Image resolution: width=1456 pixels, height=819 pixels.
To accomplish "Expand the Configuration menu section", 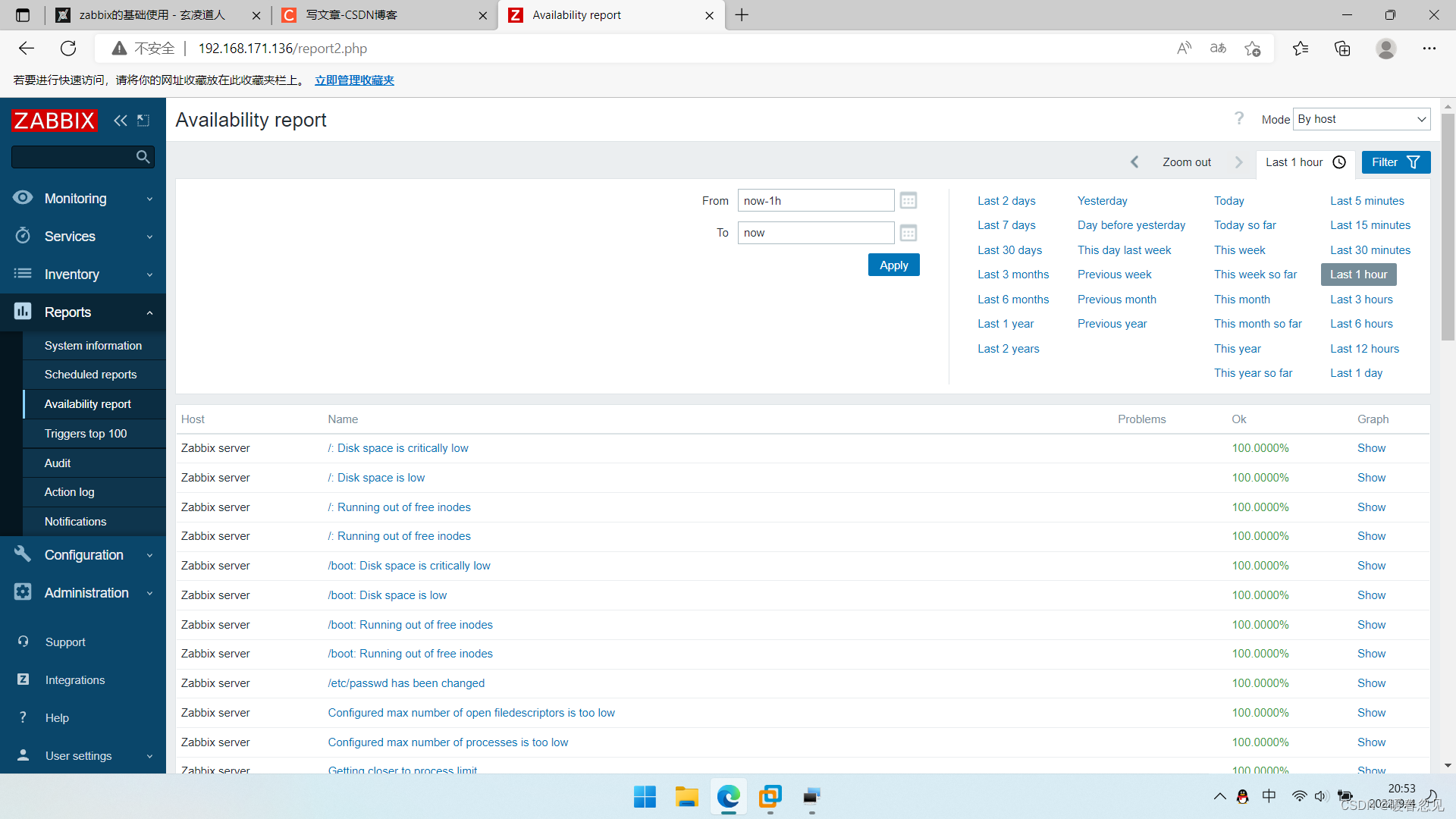I will (83, 555).
